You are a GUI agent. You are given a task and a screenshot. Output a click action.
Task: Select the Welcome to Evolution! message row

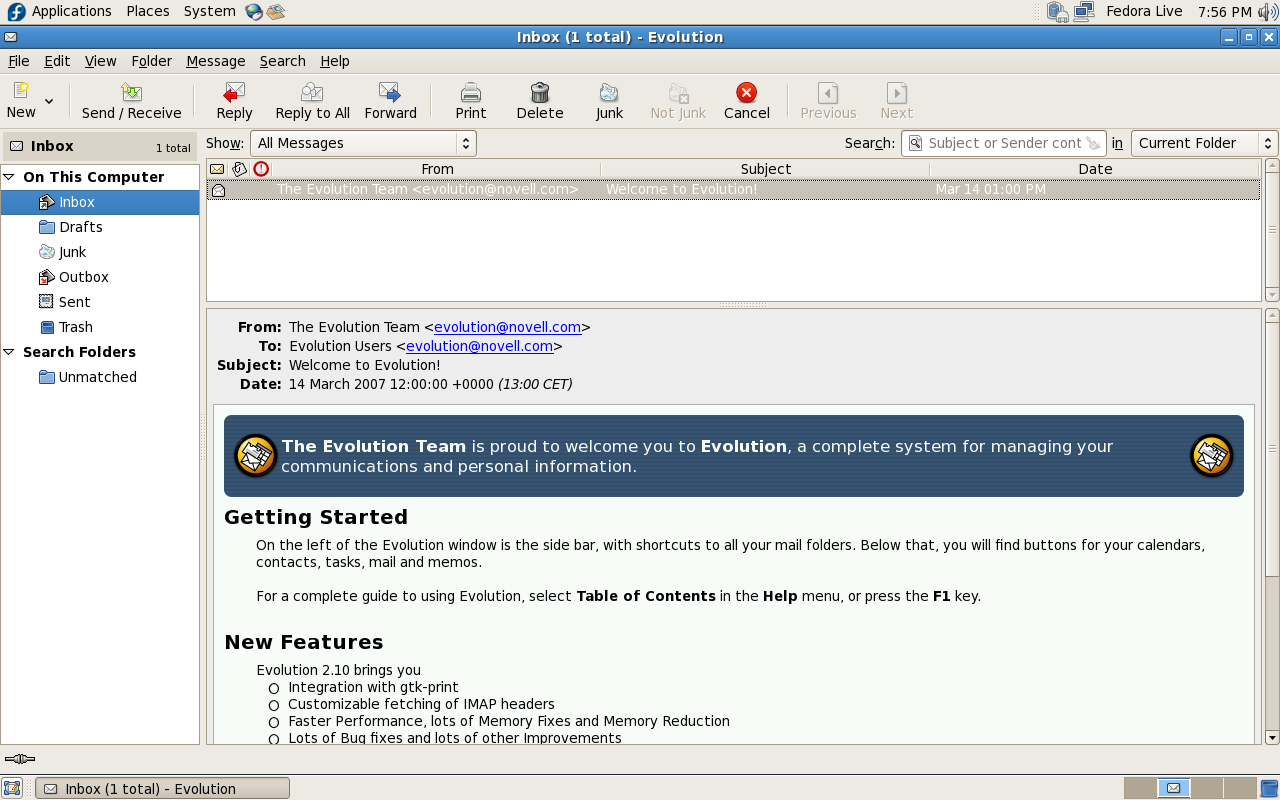coord(733,189)
